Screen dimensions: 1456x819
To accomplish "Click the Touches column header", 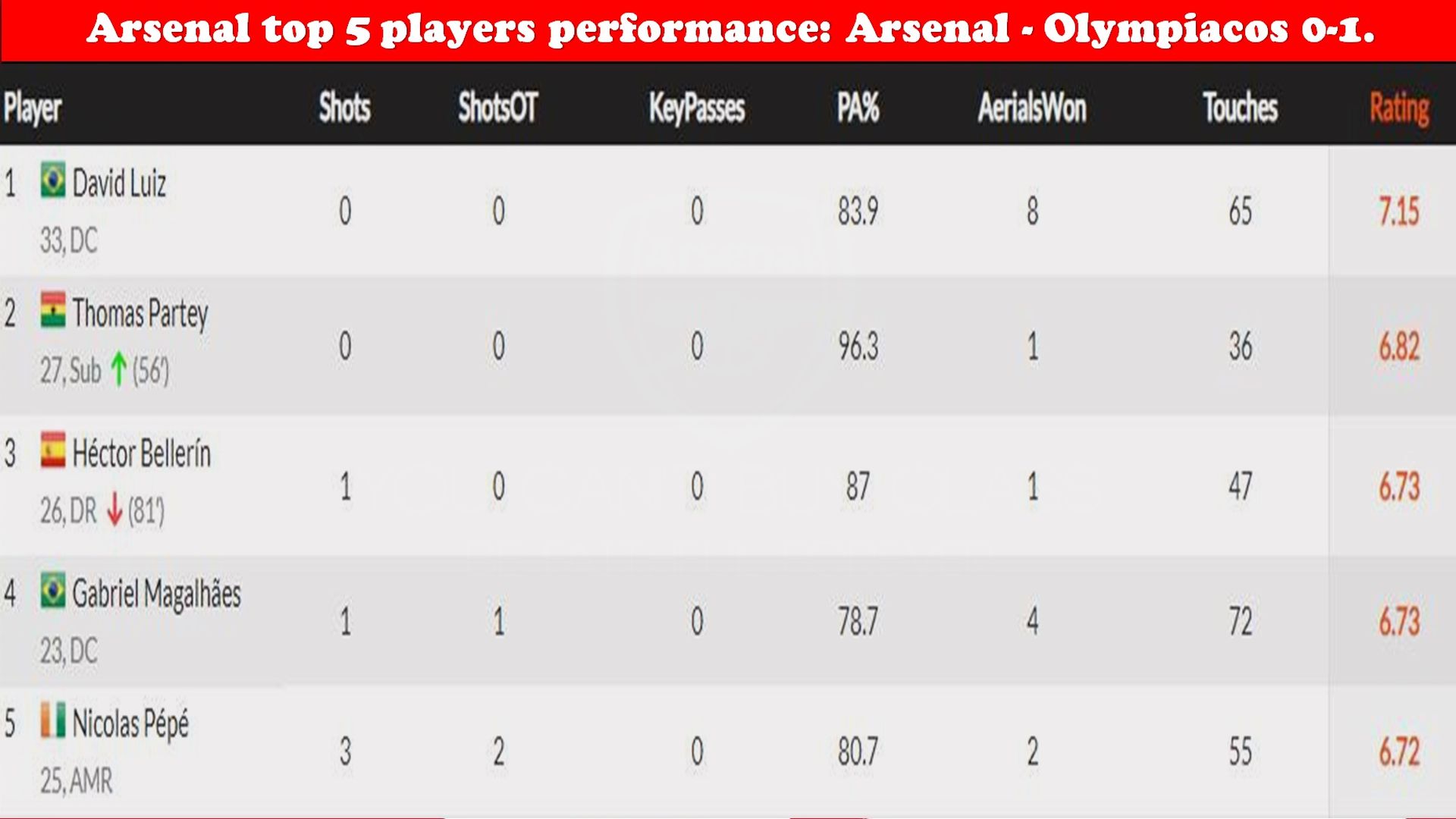I will 1241,107.
